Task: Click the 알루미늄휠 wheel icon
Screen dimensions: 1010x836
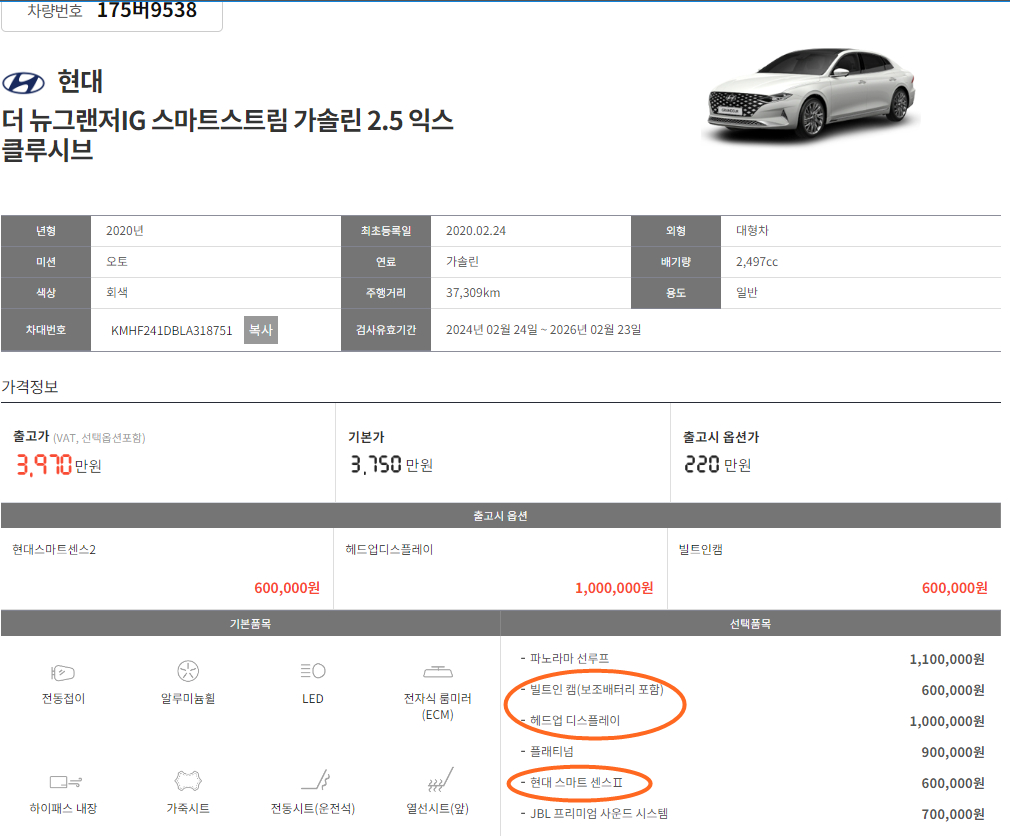Action: (188, 671)
